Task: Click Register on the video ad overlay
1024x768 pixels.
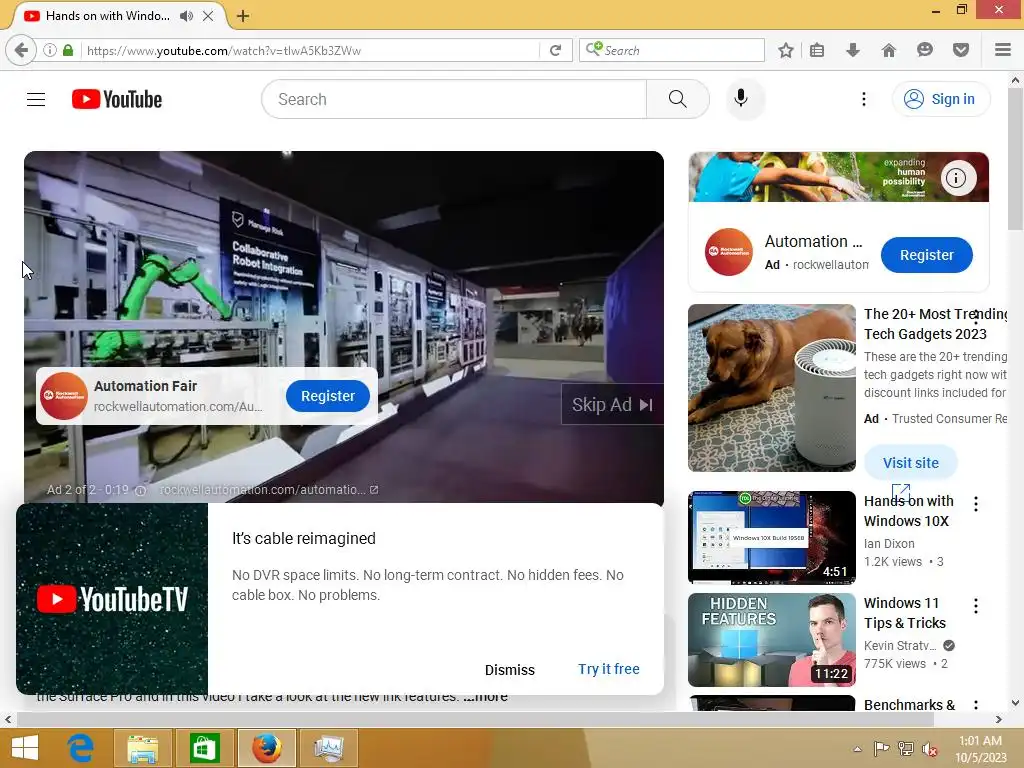Action: pos(328,396)
